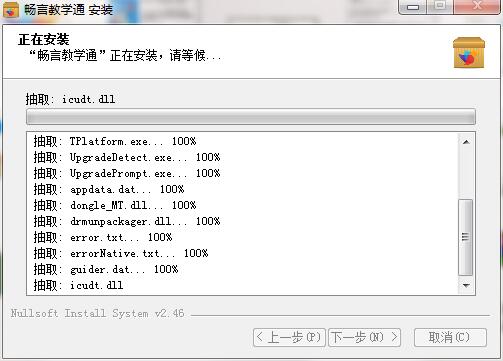Select the appdata.dat log line
This screenshot has width=503, height=361.
coord(109,189)
